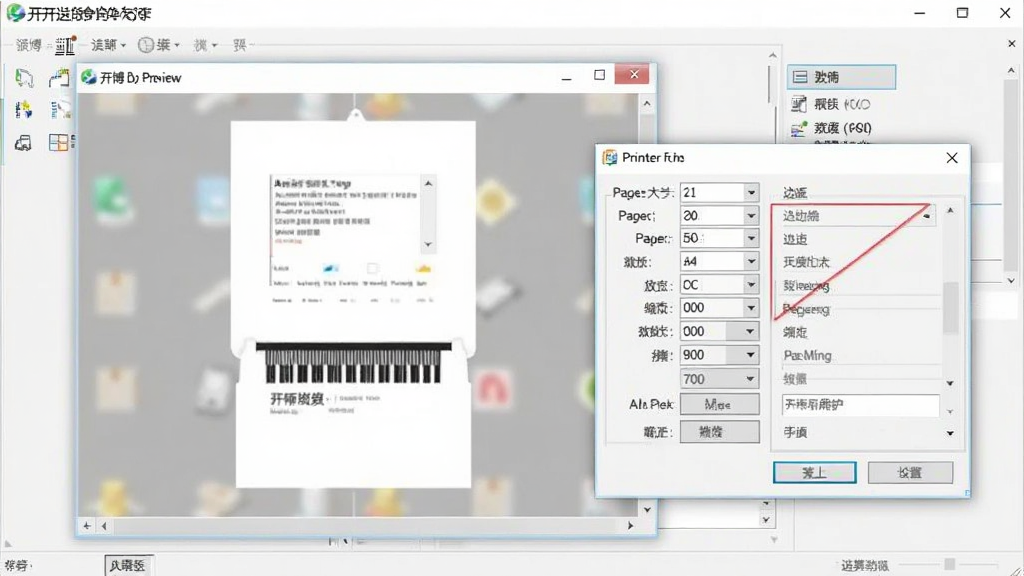Open the first text menu in main toolbar
This screenshot has width=1024, height=576.
click(29, 44)
